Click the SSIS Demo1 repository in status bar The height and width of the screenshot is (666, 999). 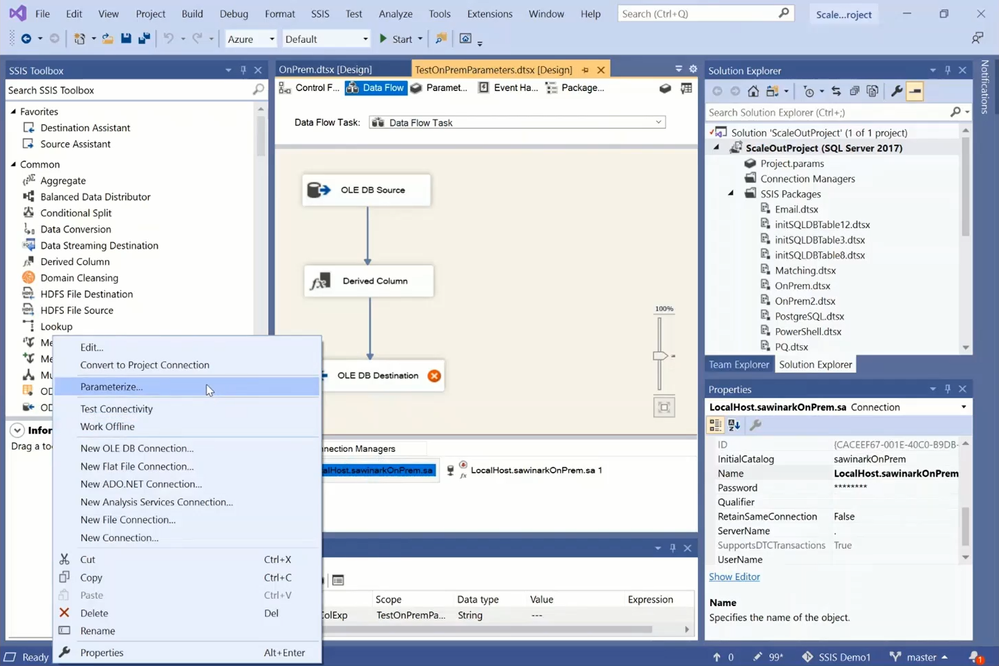(836, 656)
